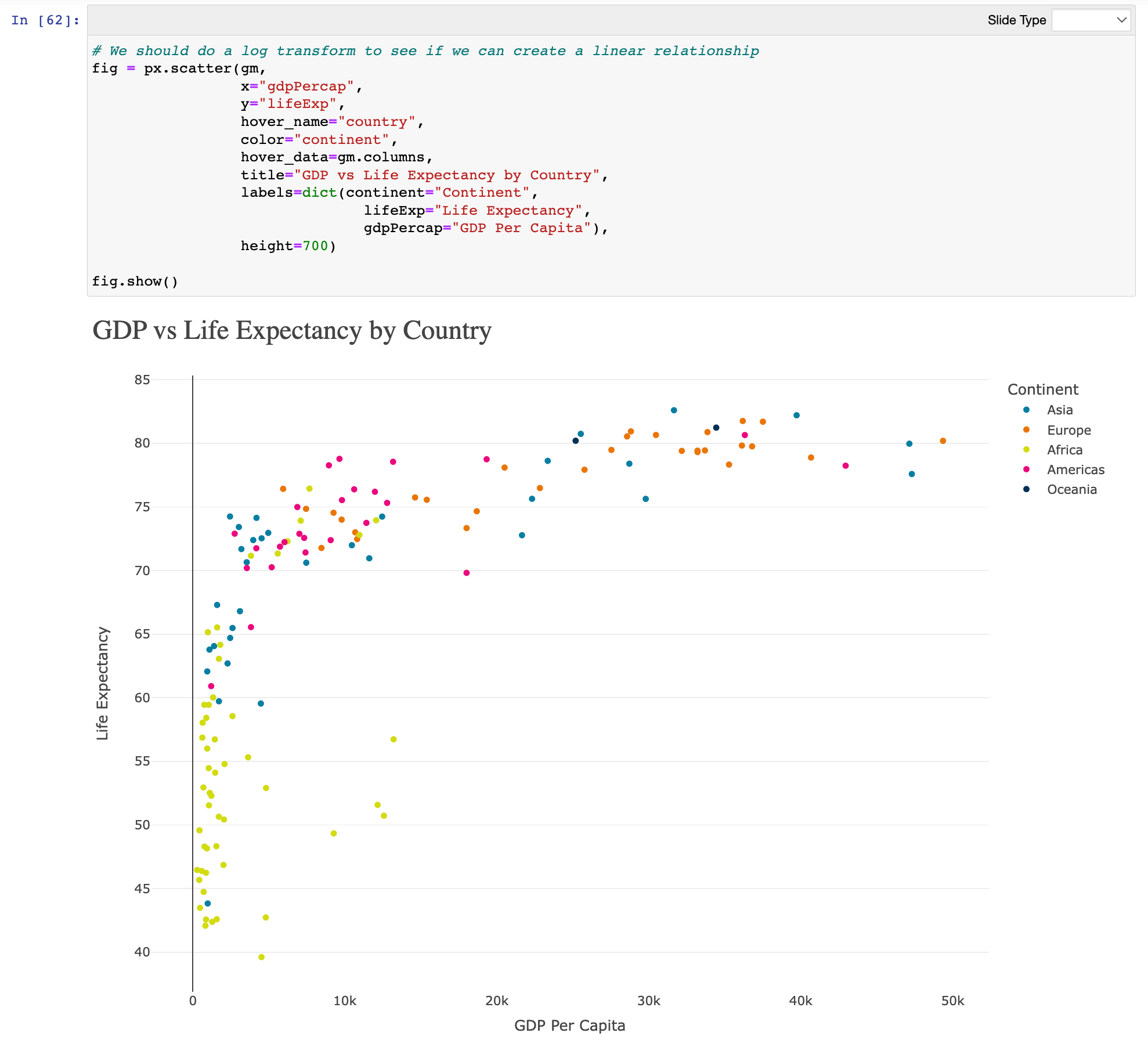Click the Slide Type dropdown chevron arrow
Image resolution: width=1148 pixels, height=1040 pixels.
tap(1121, 20)
